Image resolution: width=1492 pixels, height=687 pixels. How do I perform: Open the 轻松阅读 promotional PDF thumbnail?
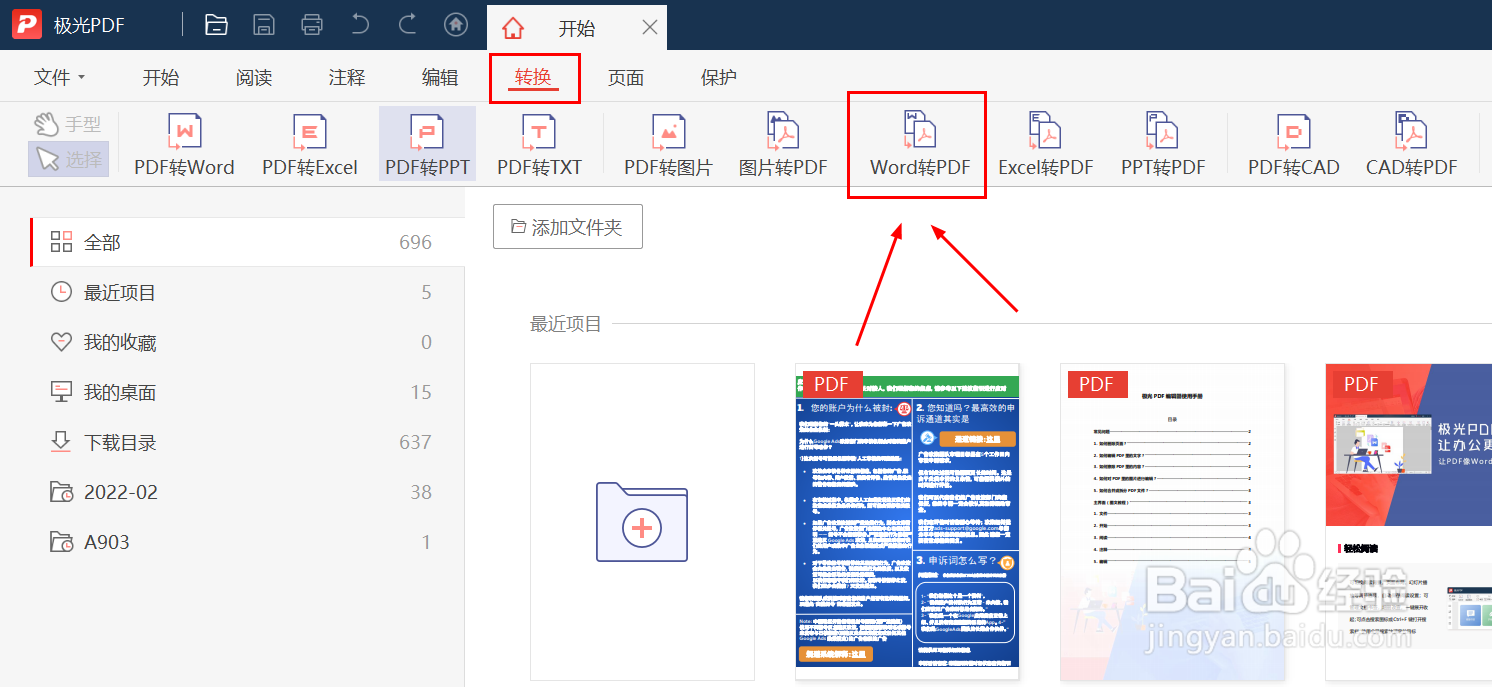[x=1408, y=522]
